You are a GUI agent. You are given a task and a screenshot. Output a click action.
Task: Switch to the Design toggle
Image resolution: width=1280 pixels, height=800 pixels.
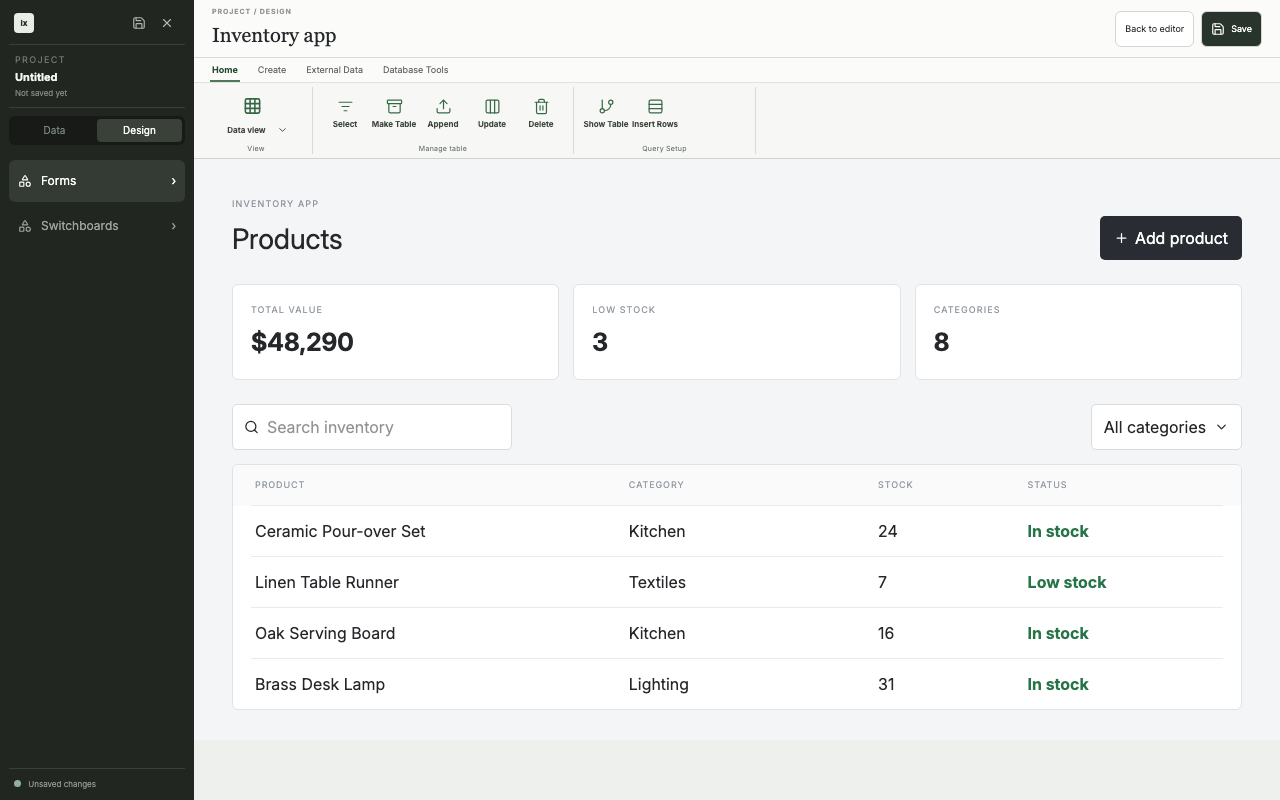coord(139,130)
